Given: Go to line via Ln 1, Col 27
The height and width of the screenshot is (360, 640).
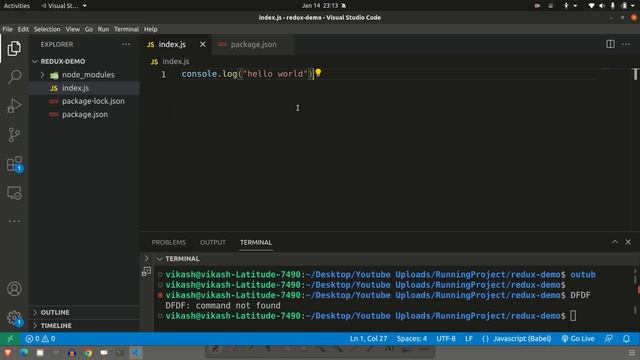Looking at the screenshot, I should coord(368,338).
